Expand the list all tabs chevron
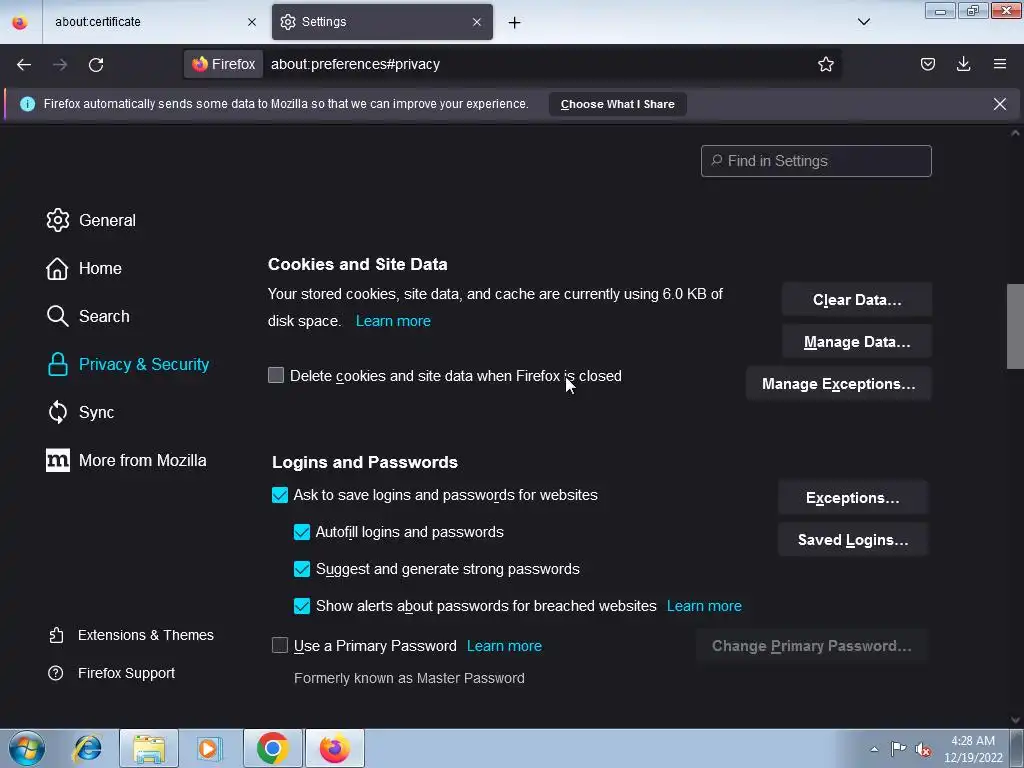This screenshot has width=1024, height=768. (x=863, y=22)
